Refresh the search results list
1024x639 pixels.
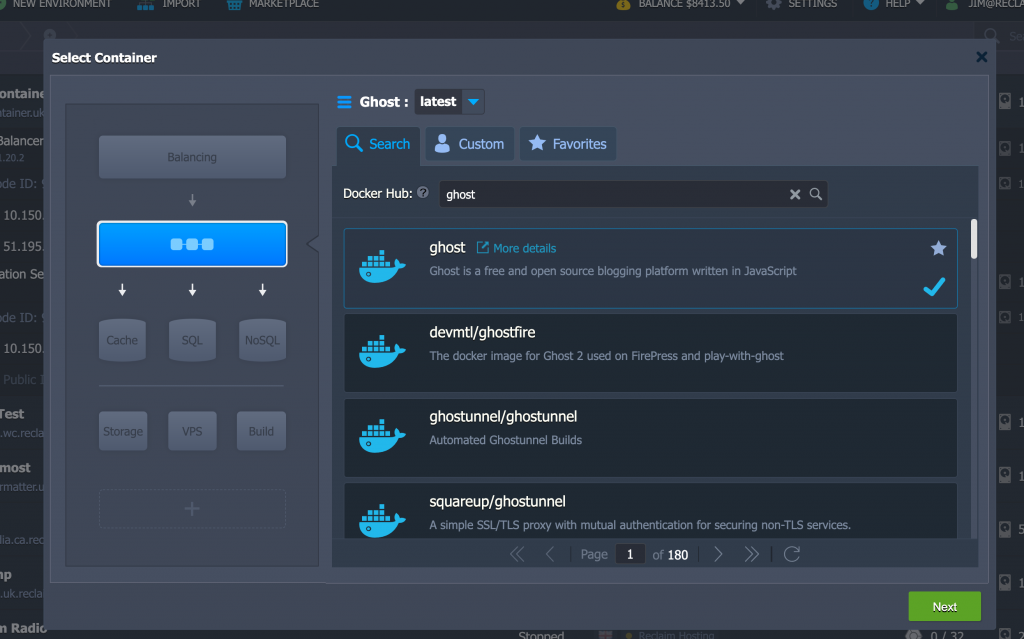792,555
